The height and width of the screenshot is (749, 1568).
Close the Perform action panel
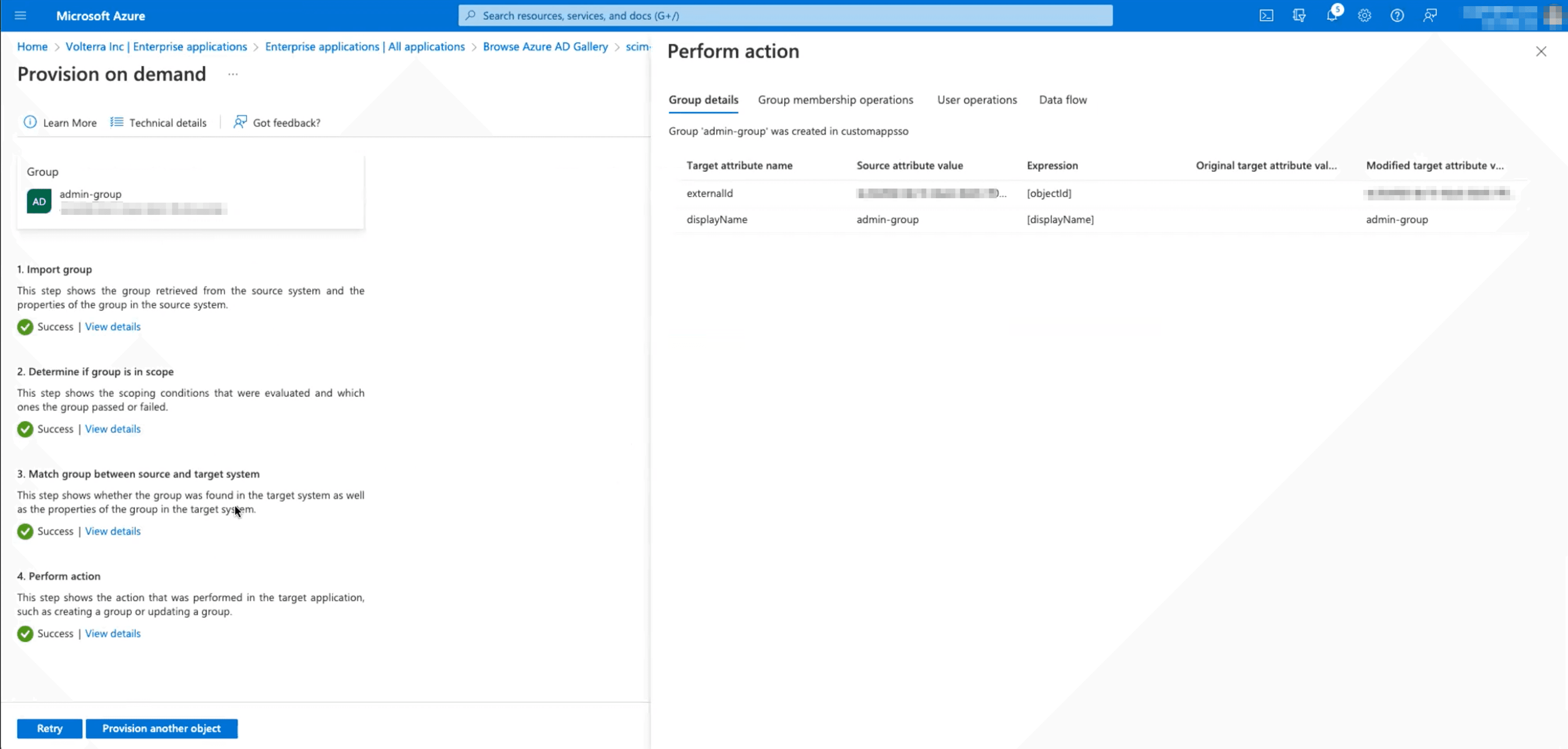(1541, 52)
